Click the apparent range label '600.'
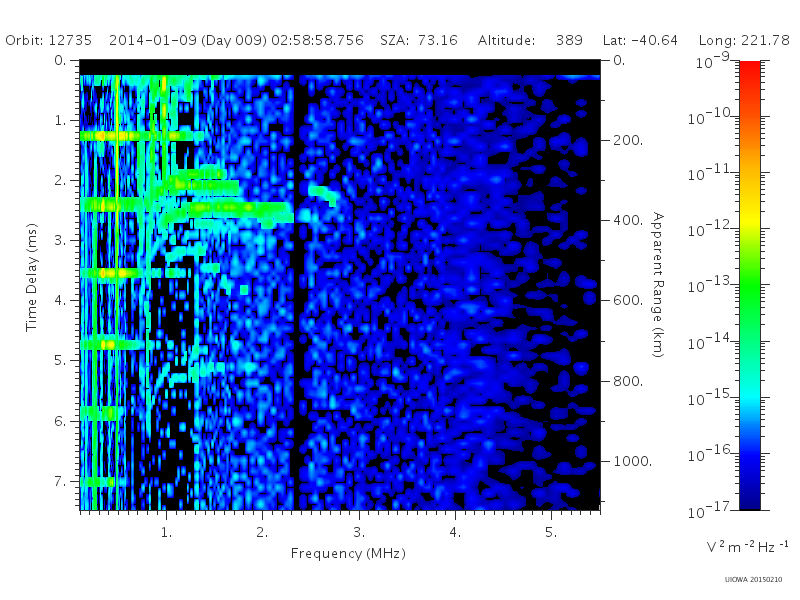This screenshot has width=800, height=600. [x=628, y=301]
